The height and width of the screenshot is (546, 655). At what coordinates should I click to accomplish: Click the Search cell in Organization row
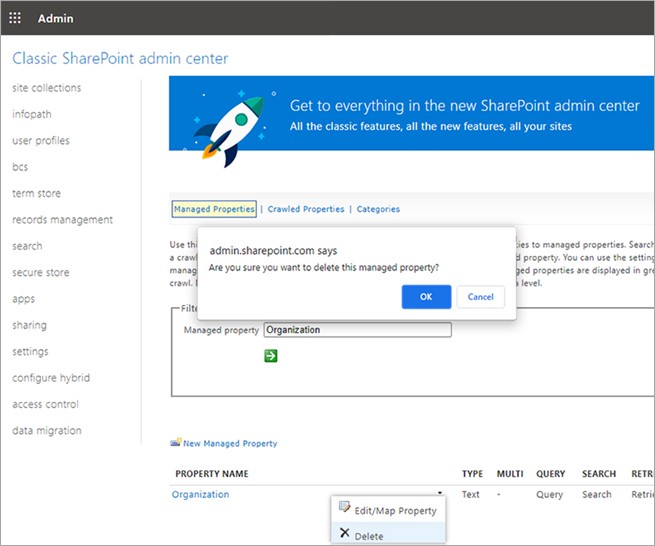coord(597,494)
